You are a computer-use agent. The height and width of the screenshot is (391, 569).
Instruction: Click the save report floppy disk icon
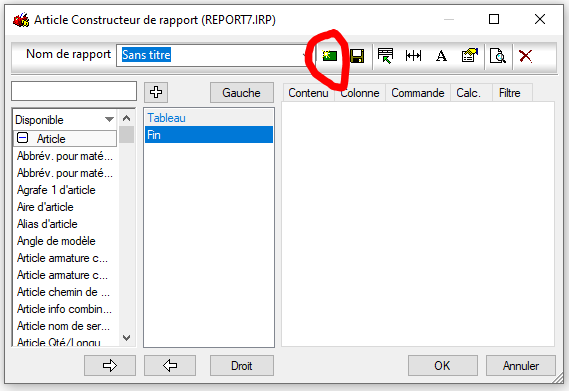[357, 56]
